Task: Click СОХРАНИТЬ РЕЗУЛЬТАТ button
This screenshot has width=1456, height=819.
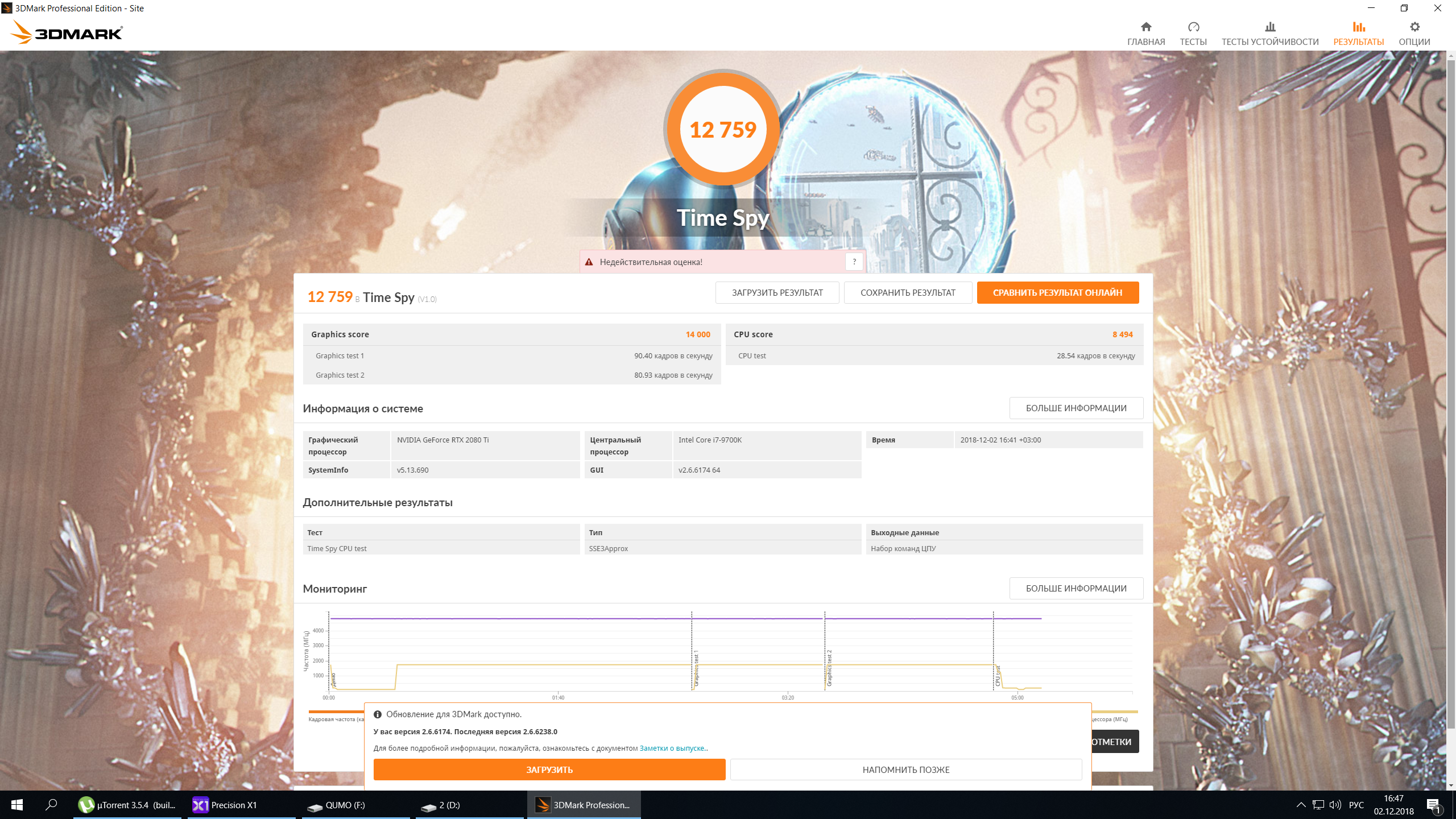Action: pyautogui.click(x=908, y=292)
